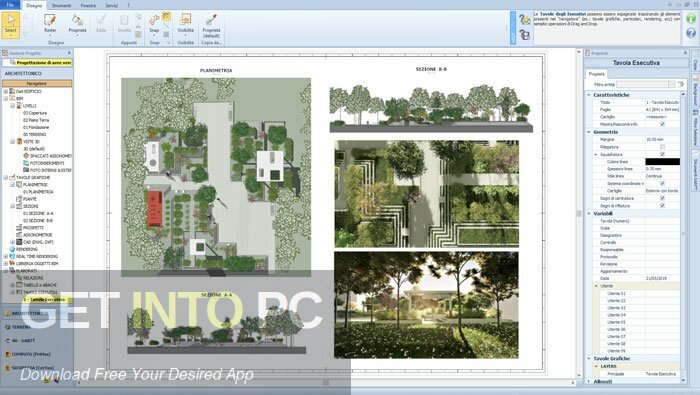This screenshot has height=395, width=700.
Task: Switch to the Strumenti ribbon tab
Action: (x=61, y=5)
